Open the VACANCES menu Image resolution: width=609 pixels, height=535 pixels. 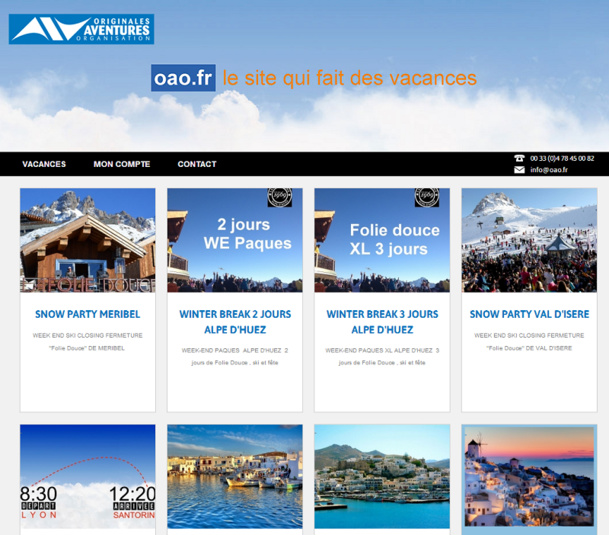click(44, 164)
